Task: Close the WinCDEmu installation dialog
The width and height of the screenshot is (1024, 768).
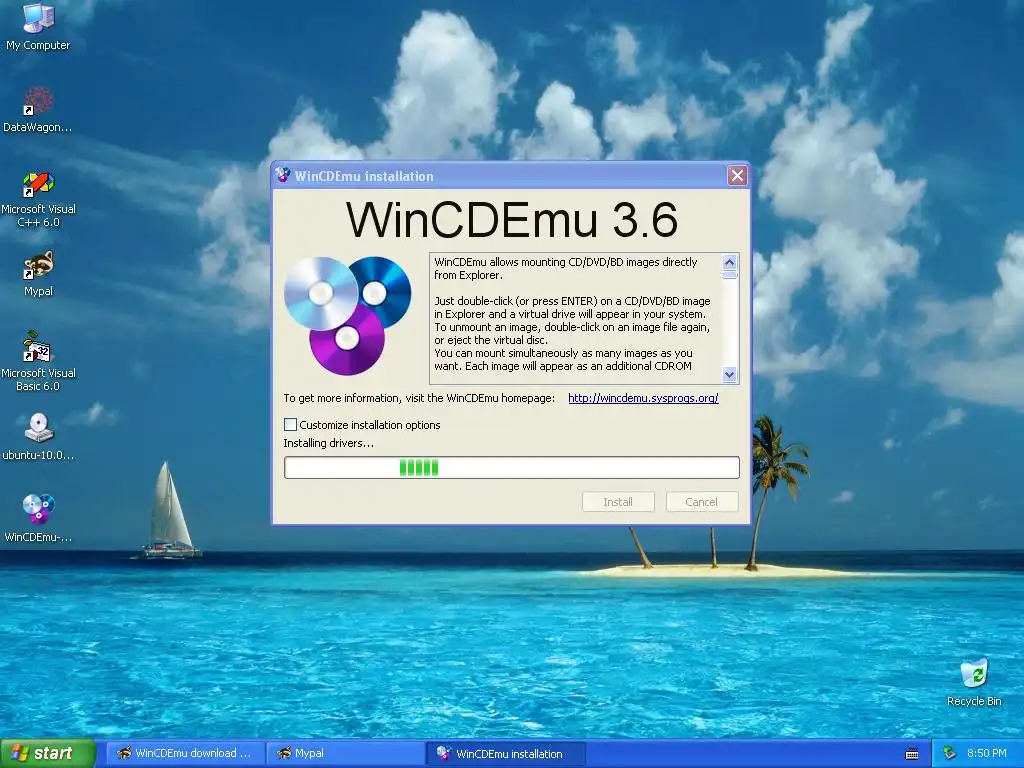Action: [737, 175]
